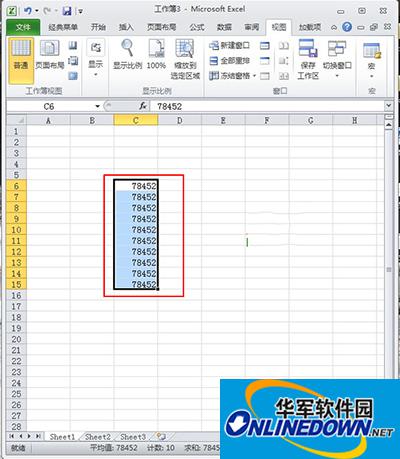
Task: Select row 20 header
Action: click(16, 339)
